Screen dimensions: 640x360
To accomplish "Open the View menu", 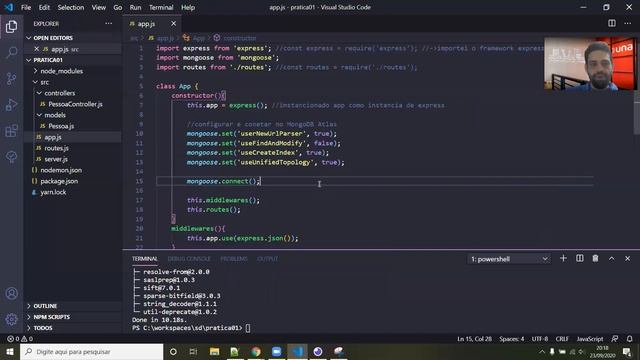I will point(98,7).
